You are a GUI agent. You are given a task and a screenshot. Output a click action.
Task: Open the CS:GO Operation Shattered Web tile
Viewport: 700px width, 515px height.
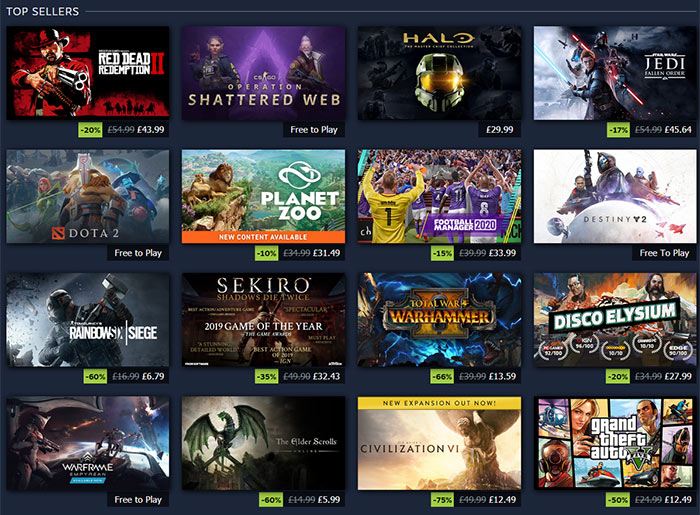[263, 73]
